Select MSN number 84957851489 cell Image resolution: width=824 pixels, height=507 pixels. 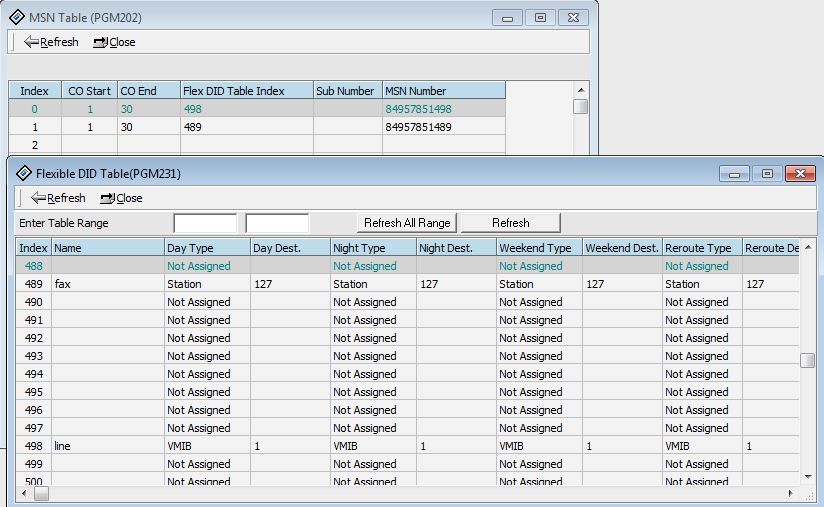(443, 127)
